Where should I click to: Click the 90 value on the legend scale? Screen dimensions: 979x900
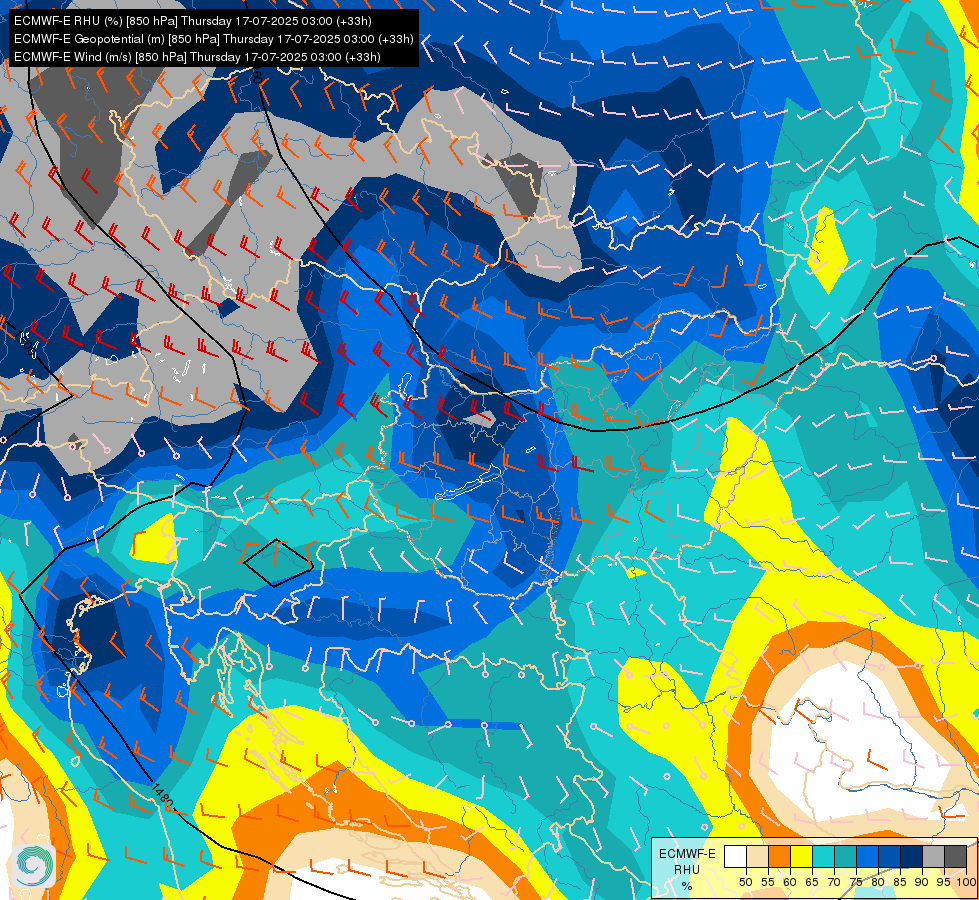coord(922,882)
